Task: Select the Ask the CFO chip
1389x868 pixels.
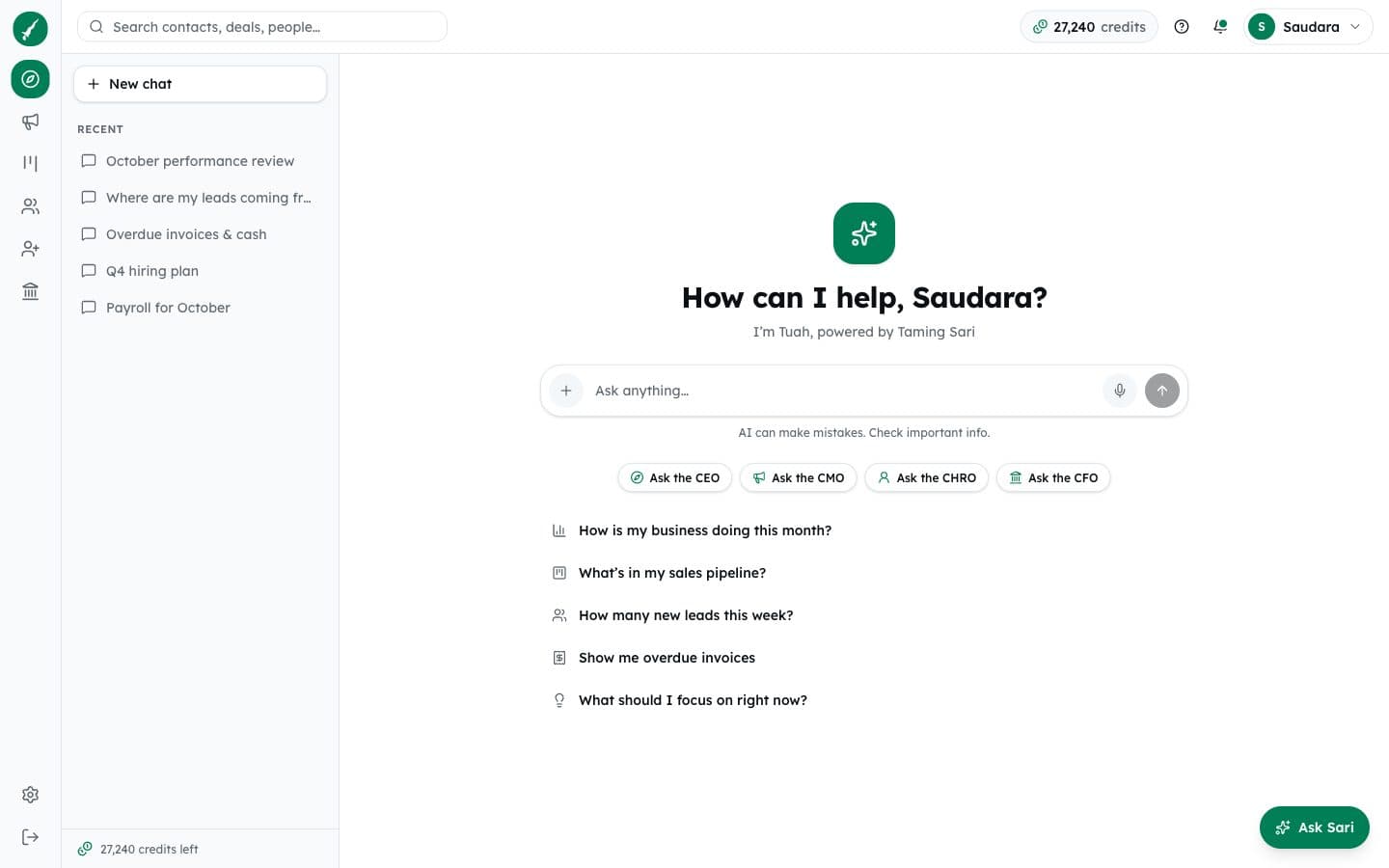Action: tap(1053, 477)
